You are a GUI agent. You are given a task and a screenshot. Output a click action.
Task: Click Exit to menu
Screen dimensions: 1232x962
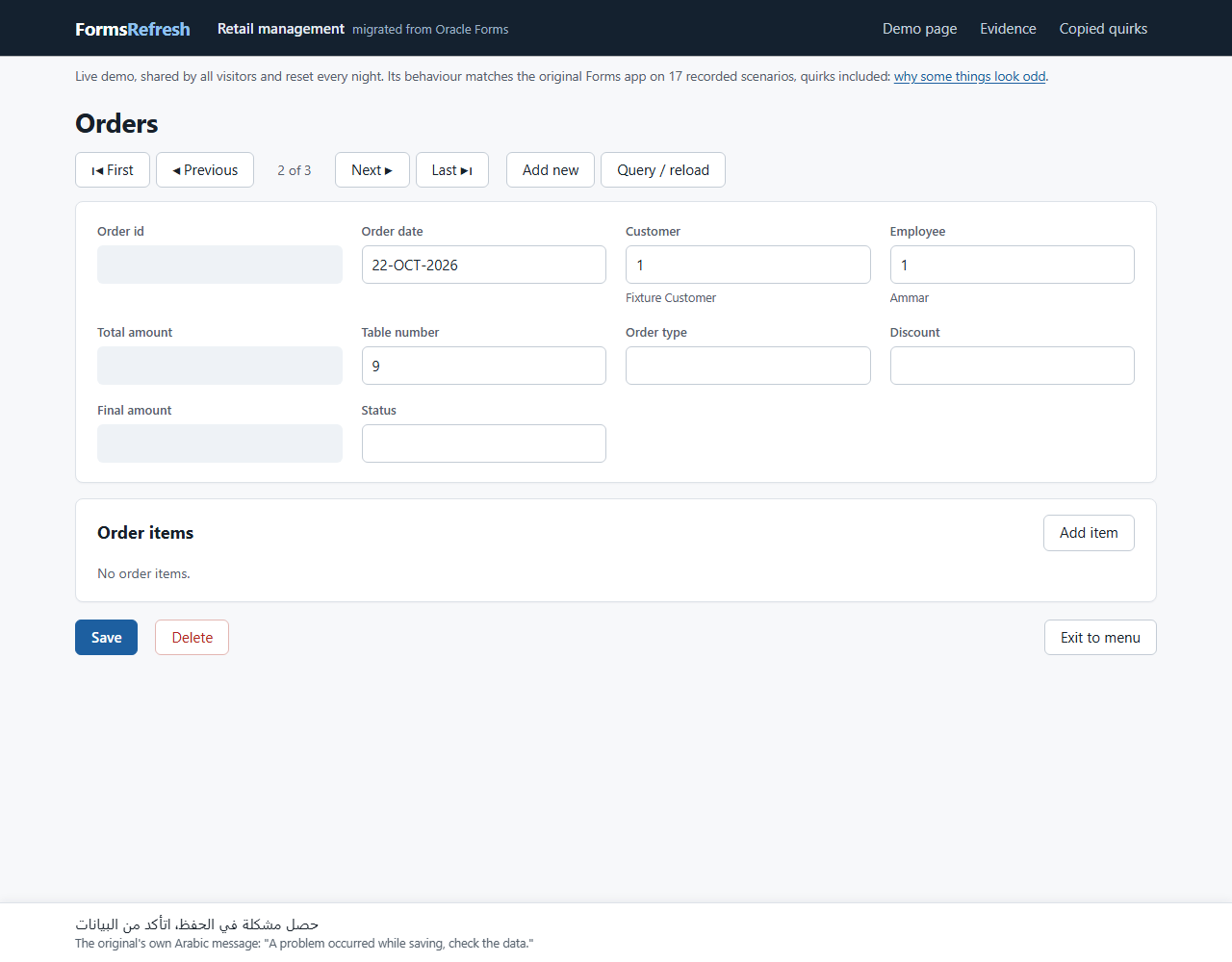(x=1100, y=638)
